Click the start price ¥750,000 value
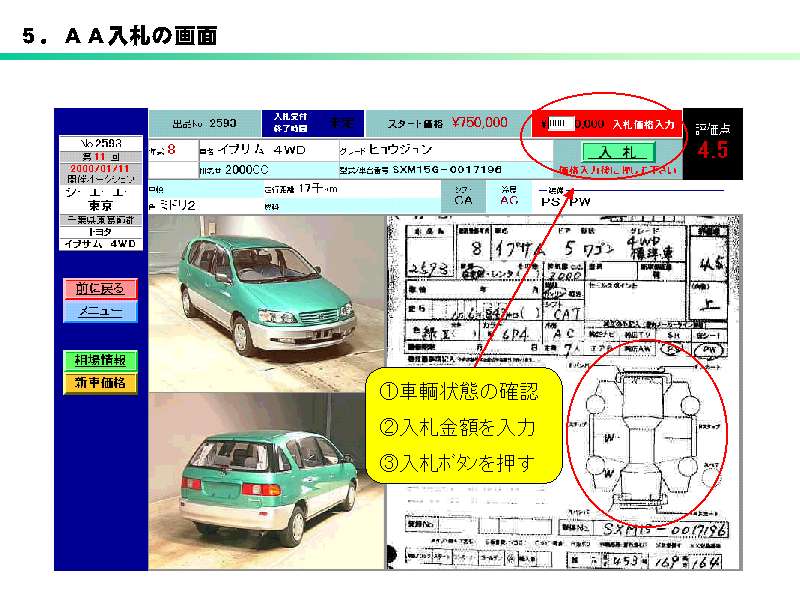 pyautogui.click(x=479, y=122)
